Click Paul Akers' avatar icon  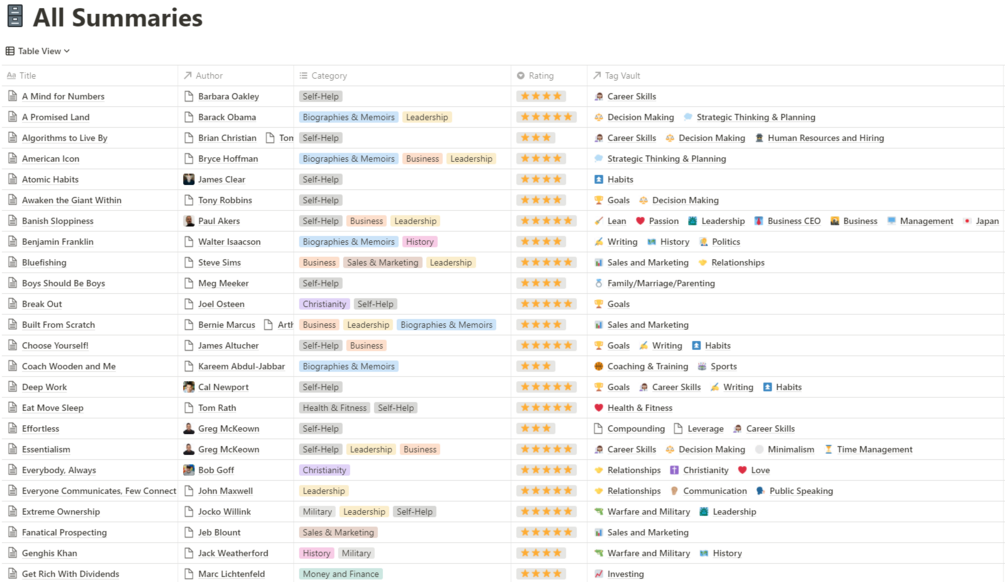pyautogui.click(x=188, y=221)
